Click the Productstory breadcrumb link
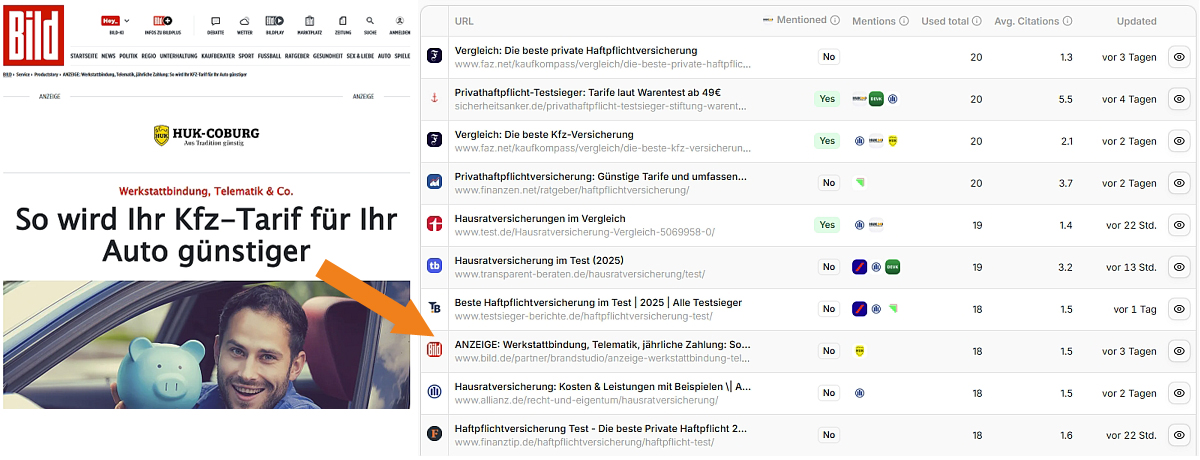 click(x=46, y=74)
